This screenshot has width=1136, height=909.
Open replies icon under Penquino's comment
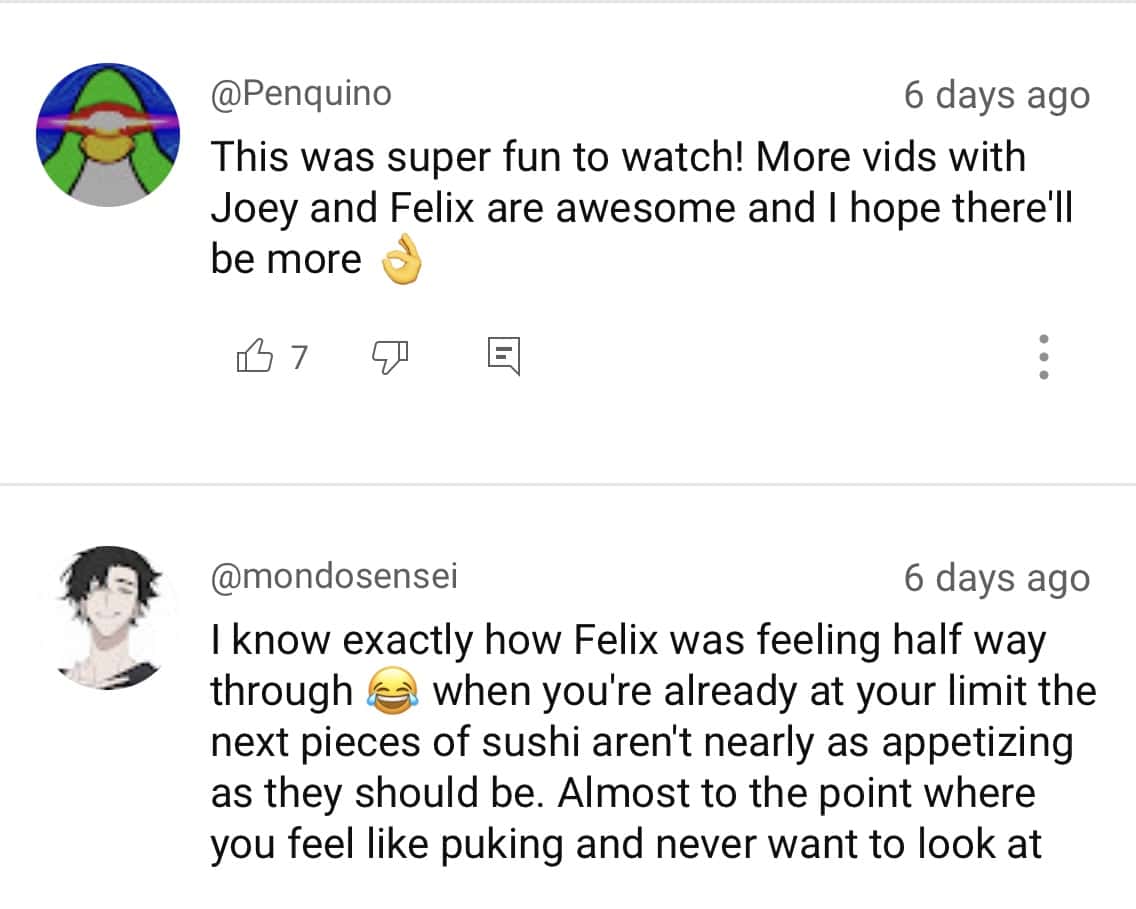[x=504, y=356]
